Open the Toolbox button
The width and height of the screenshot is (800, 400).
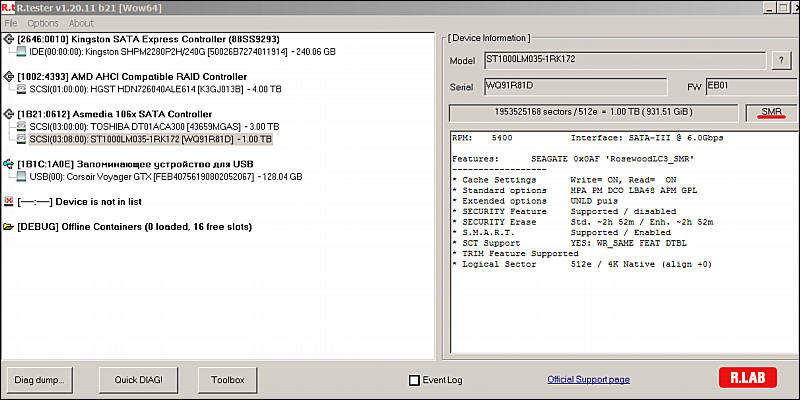tap(228, 380)
